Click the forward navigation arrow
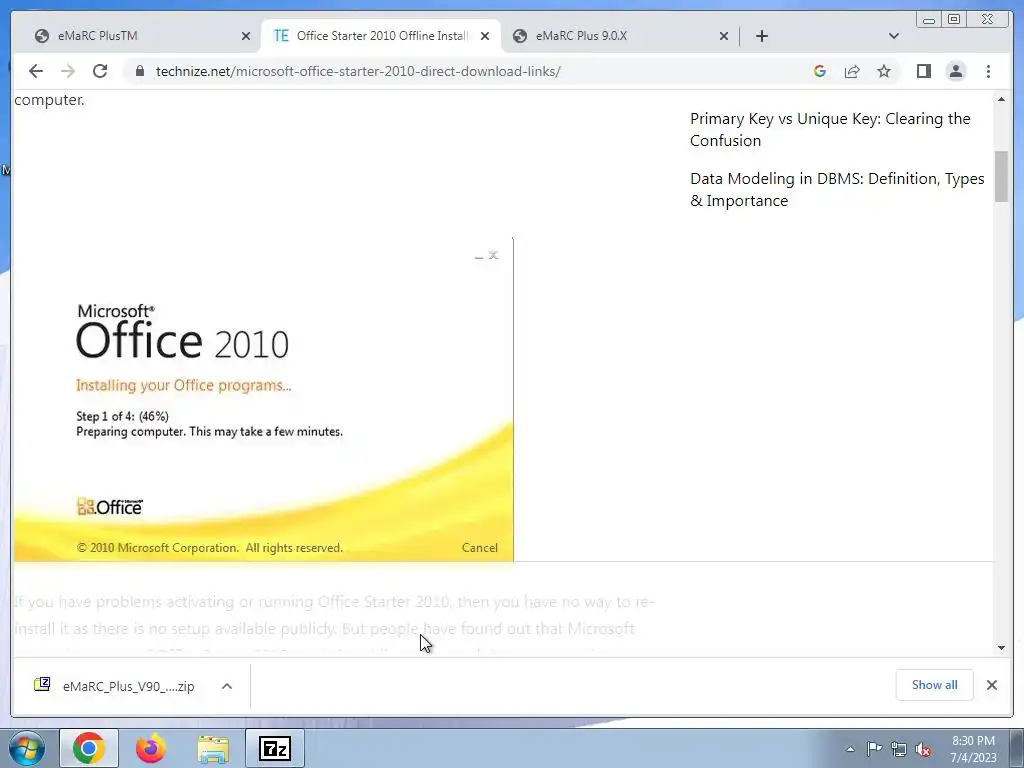1024x768 pixels. [x=68, y=71]
